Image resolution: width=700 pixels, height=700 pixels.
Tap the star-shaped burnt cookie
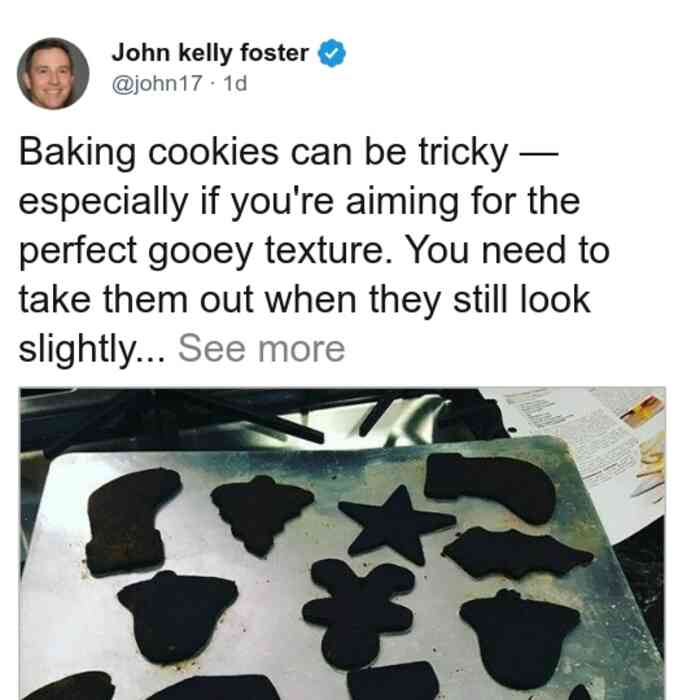click(x=397, y=525)
